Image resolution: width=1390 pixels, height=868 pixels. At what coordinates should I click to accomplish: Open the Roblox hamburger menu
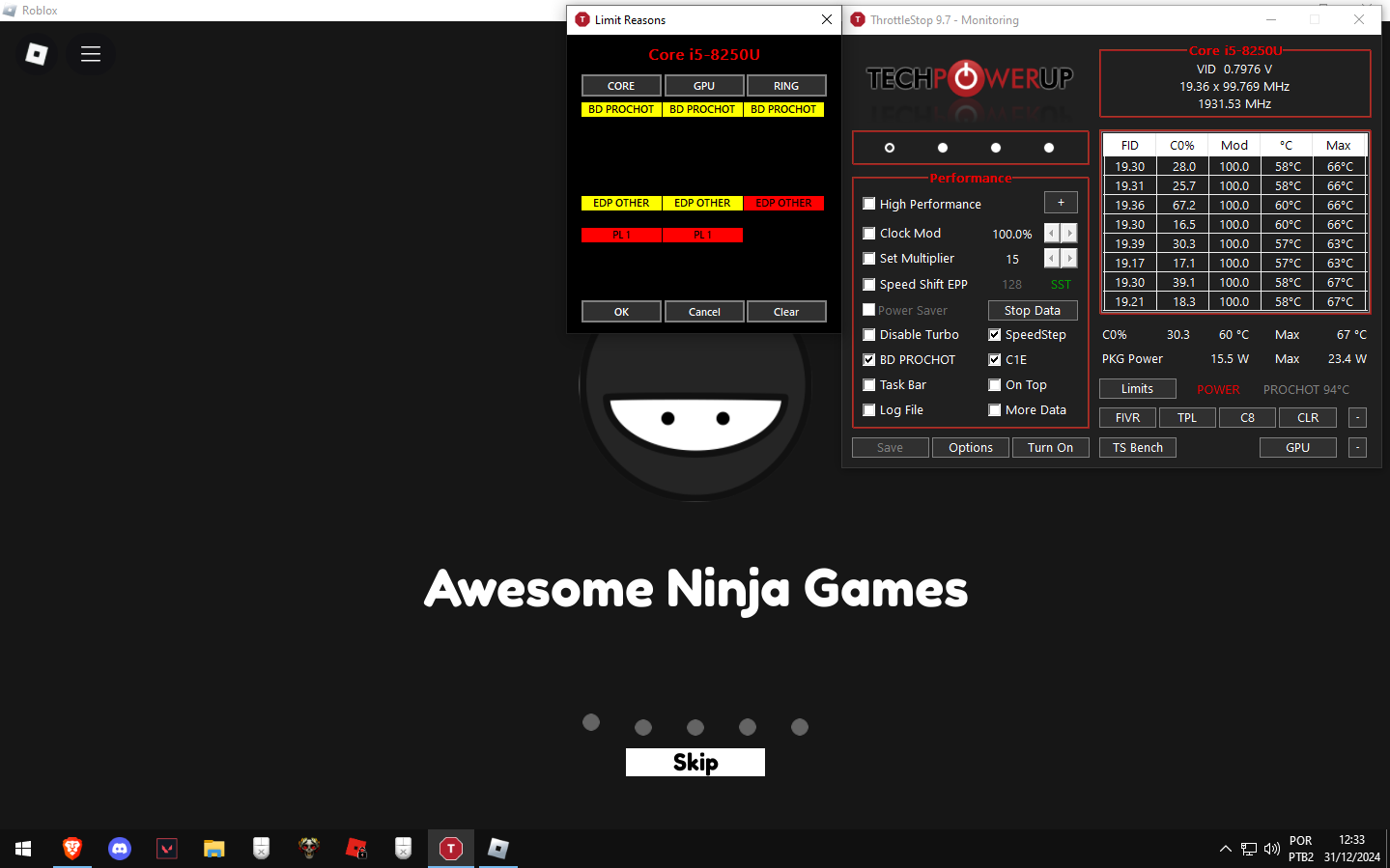click(x=91, y=54)
